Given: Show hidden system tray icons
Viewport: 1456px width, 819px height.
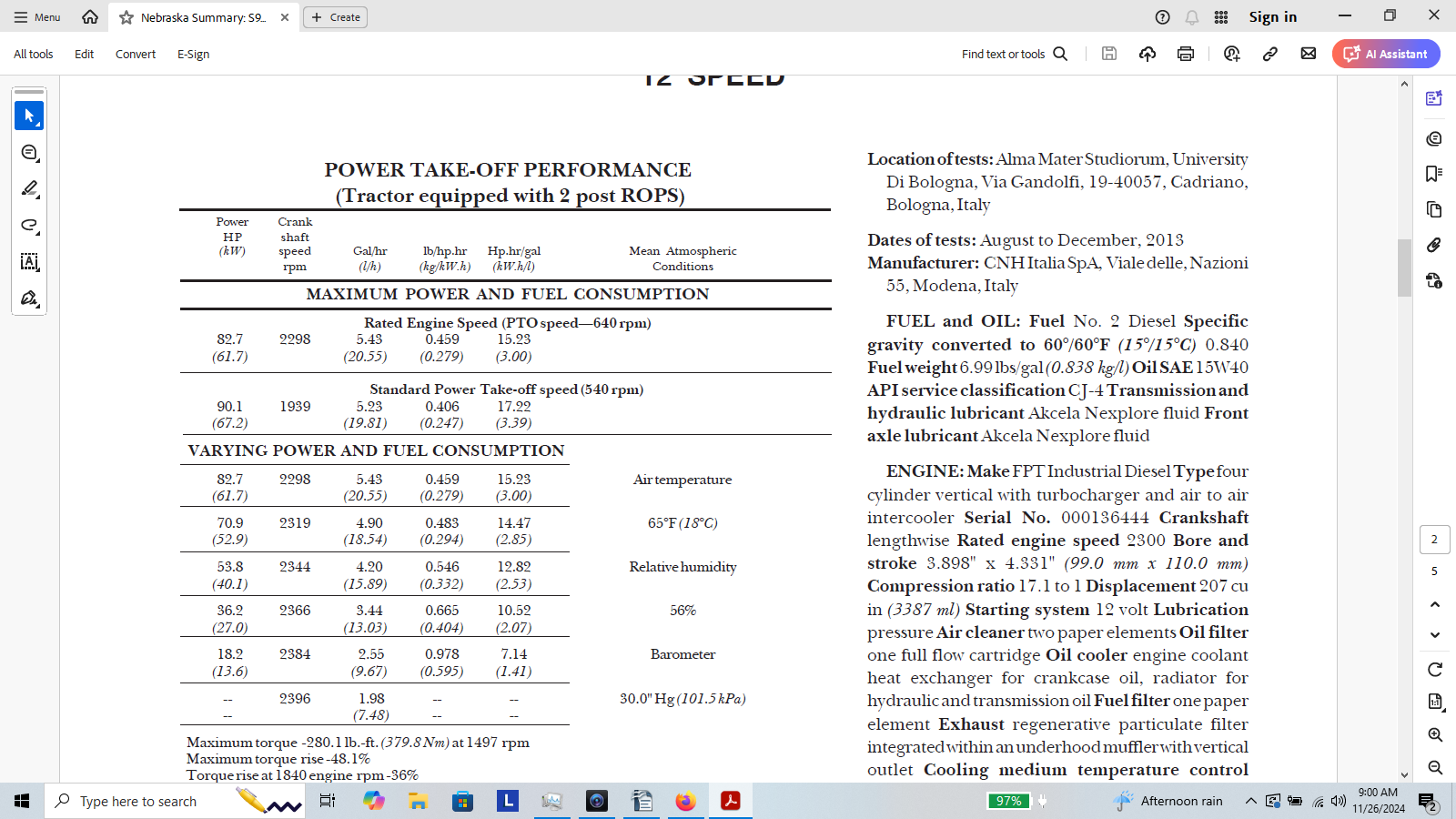Looking at the screenshot, I should (1250, 801).
